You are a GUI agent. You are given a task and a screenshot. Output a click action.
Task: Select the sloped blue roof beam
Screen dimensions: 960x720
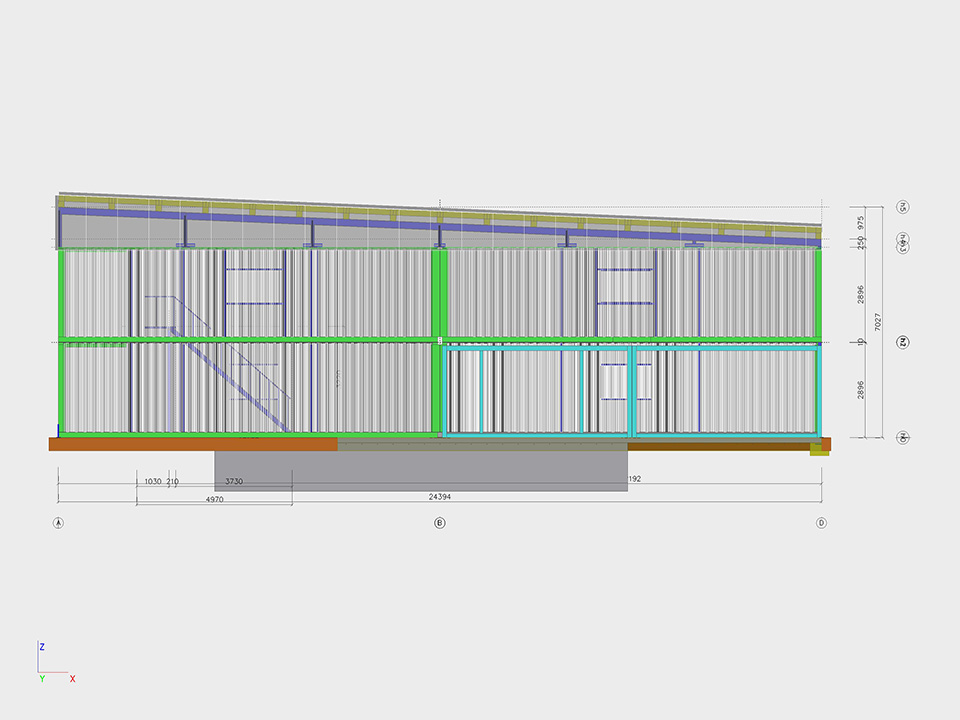[x=440, y=223]
